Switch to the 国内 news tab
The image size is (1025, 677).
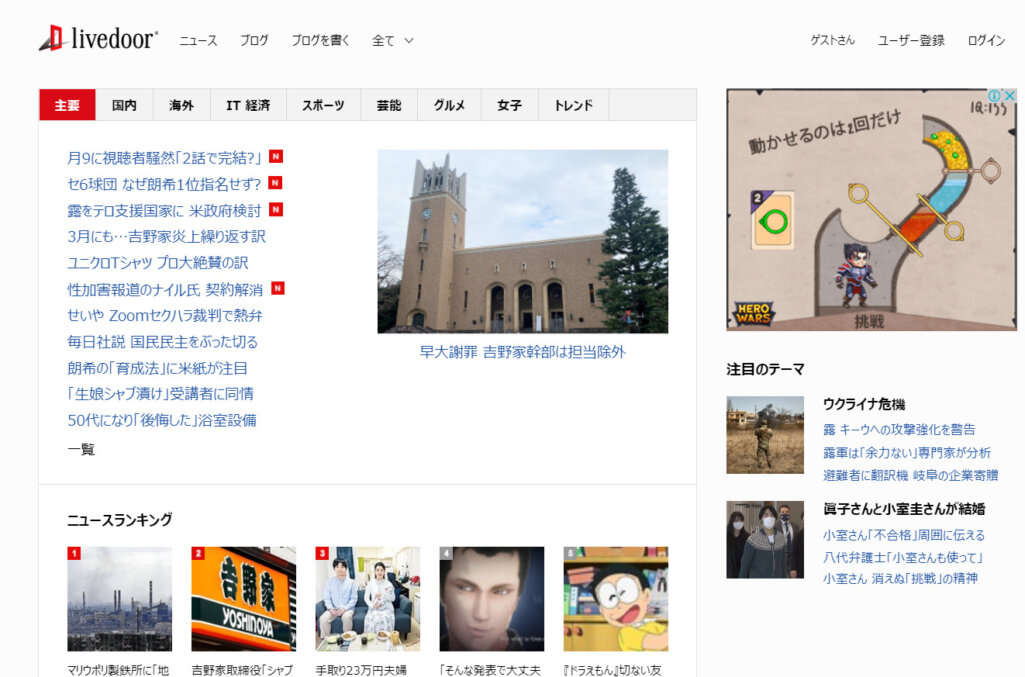(x=123, y=104)
